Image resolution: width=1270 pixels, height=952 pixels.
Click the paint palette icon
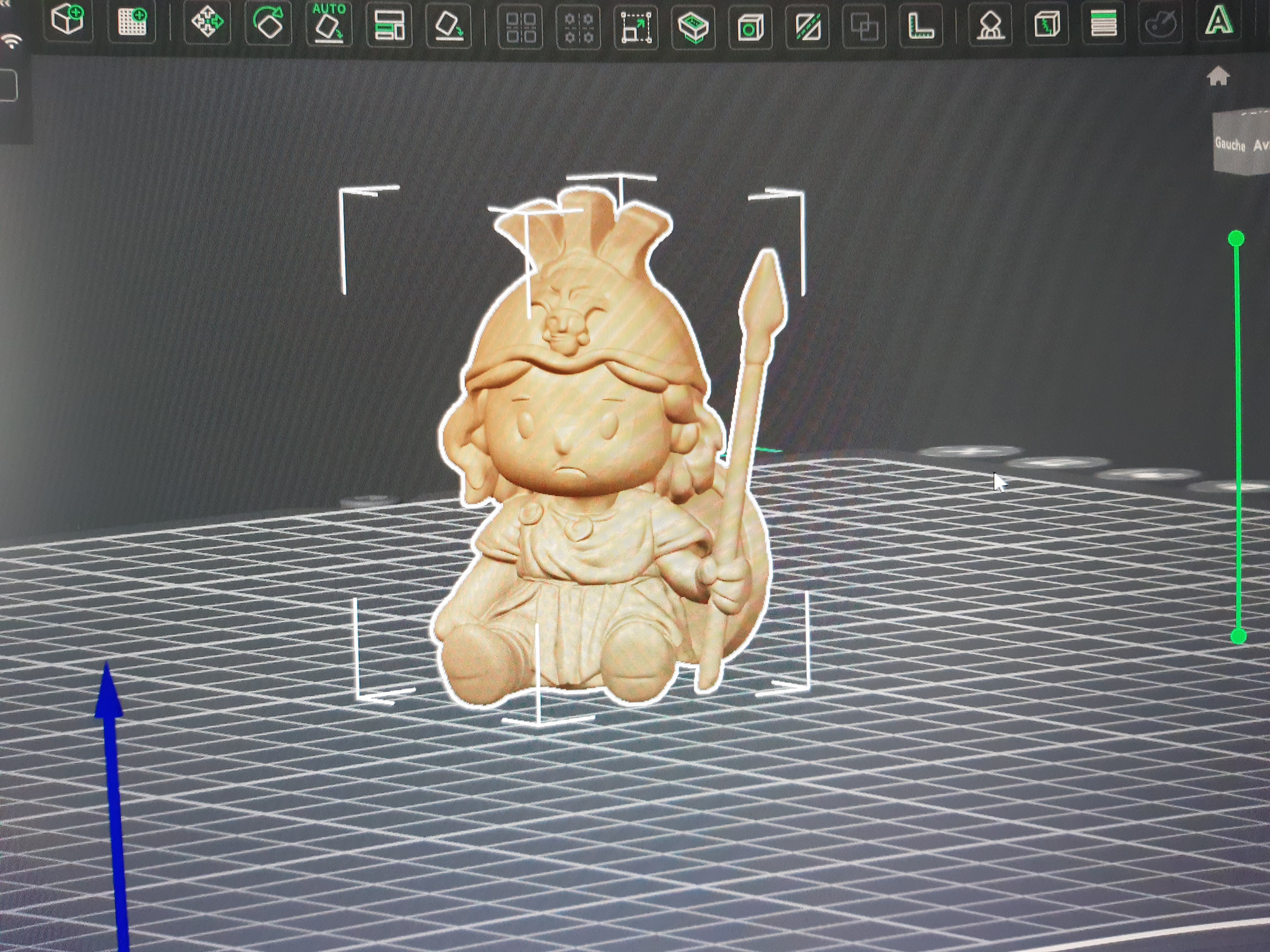(x=1160, y=22)
